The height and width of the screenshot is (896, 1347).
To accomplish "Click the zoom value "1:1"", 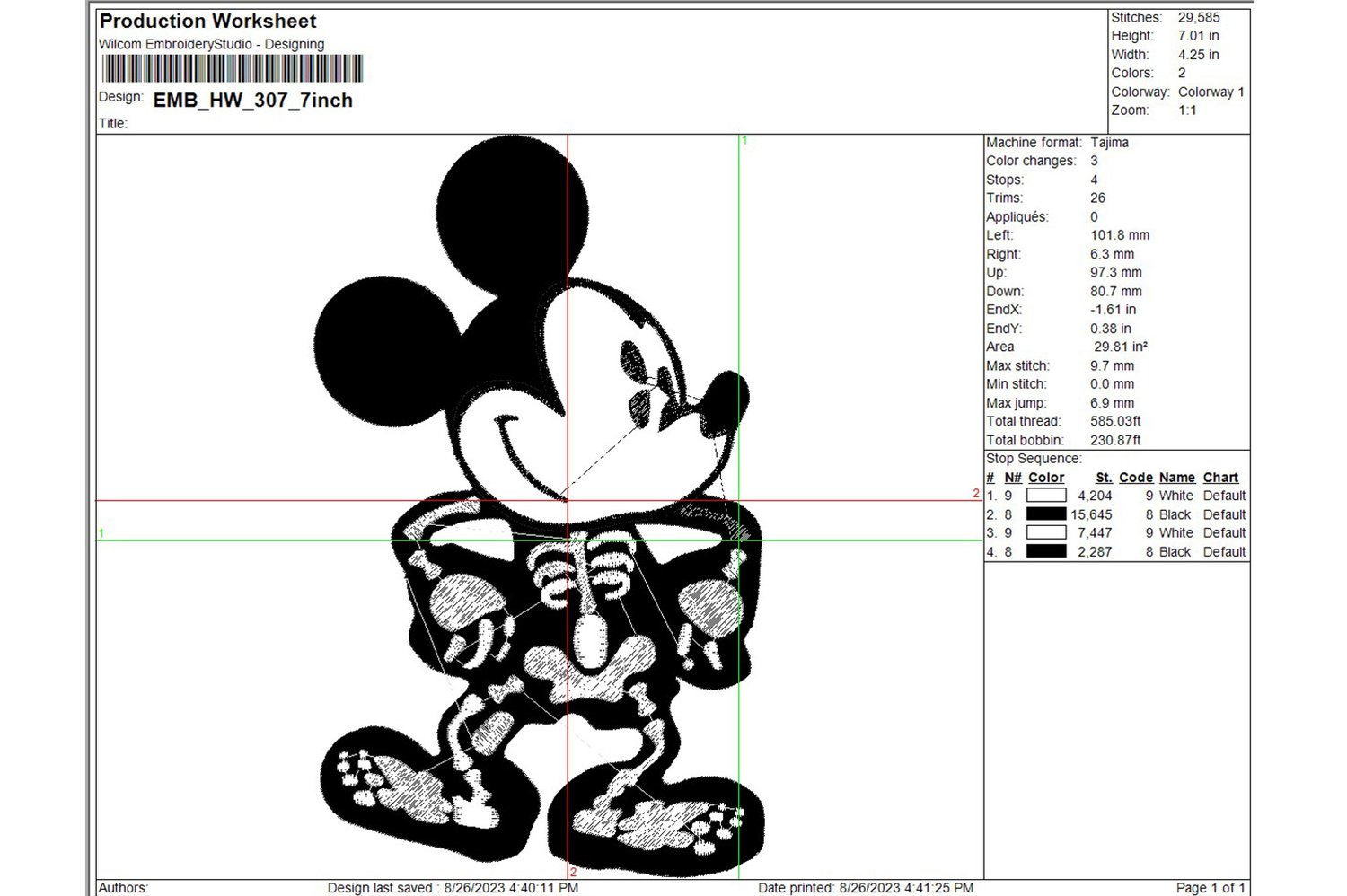I will pyautogui.click(x=1187, y=110).
